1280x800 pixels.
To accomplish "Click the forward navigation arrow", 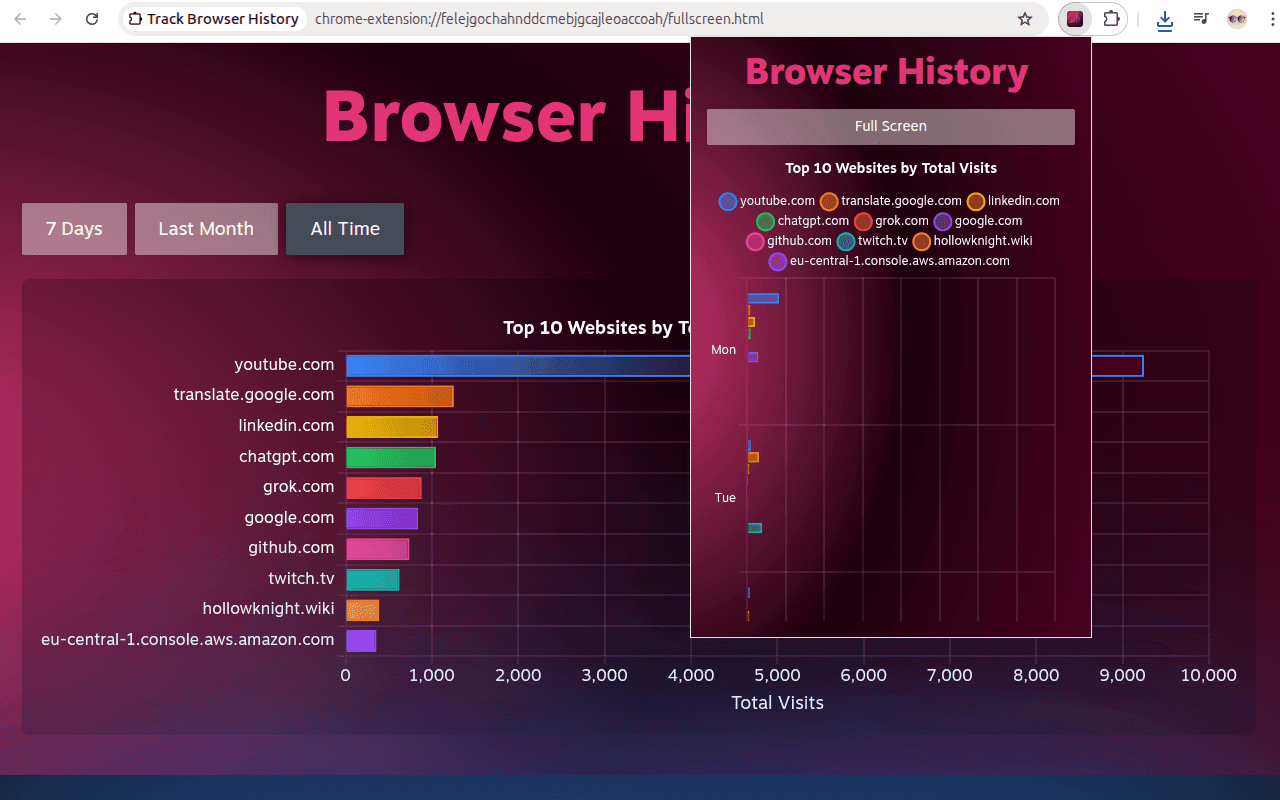I will (x=55, y=18).
